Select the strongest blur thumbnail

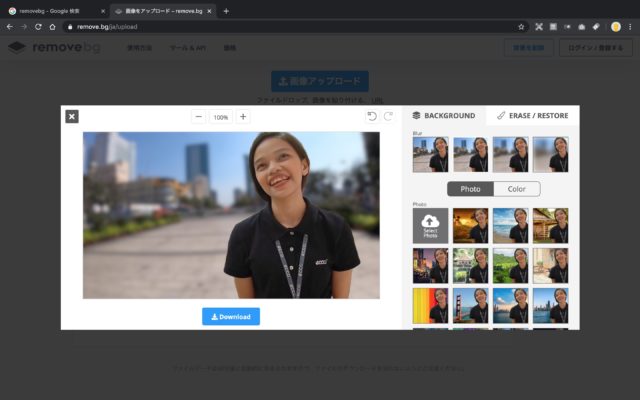[x=550, y=155]
